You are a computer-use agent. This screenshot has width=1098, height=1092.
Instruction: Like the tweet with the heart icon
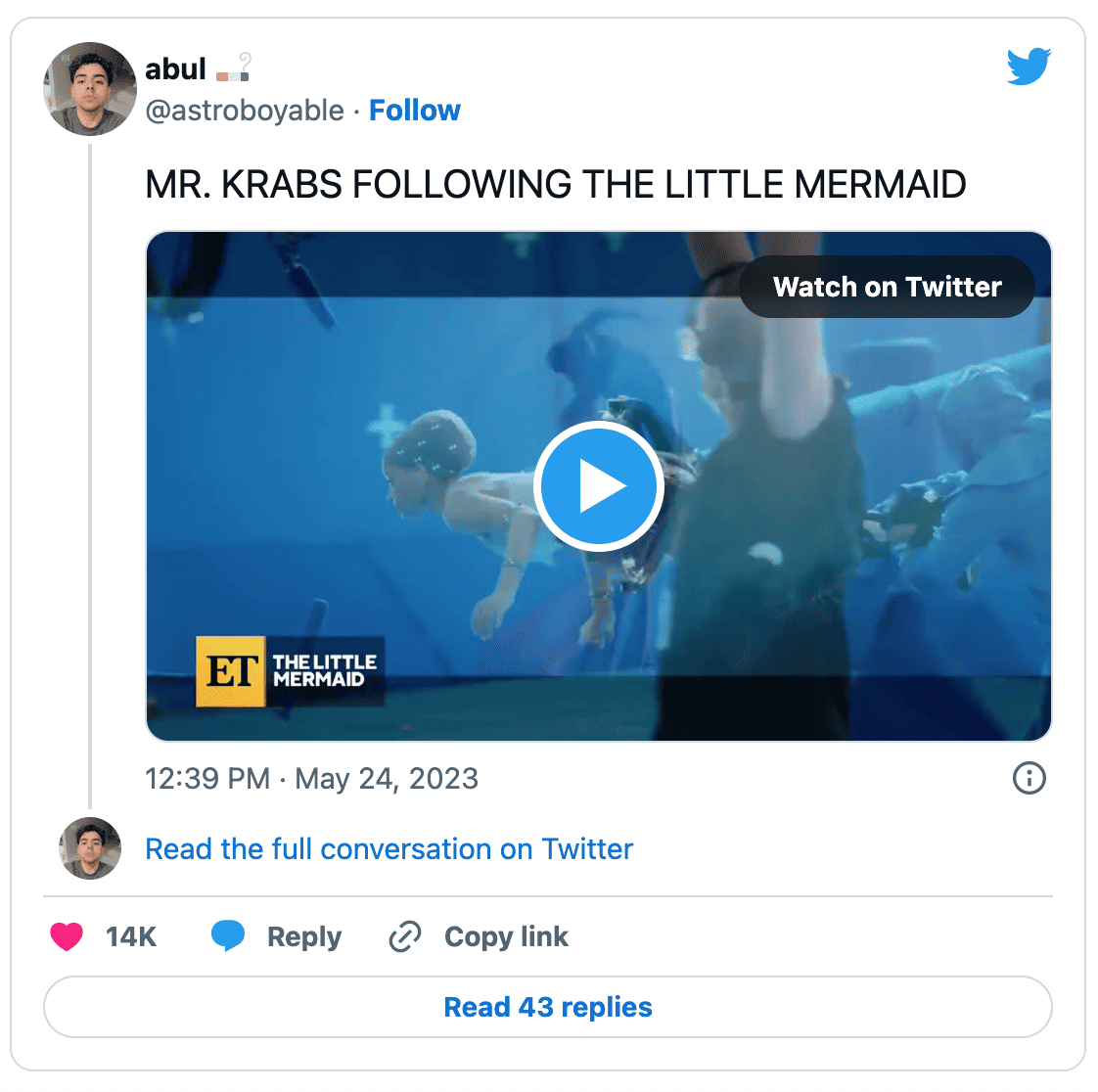pos(66,936)
